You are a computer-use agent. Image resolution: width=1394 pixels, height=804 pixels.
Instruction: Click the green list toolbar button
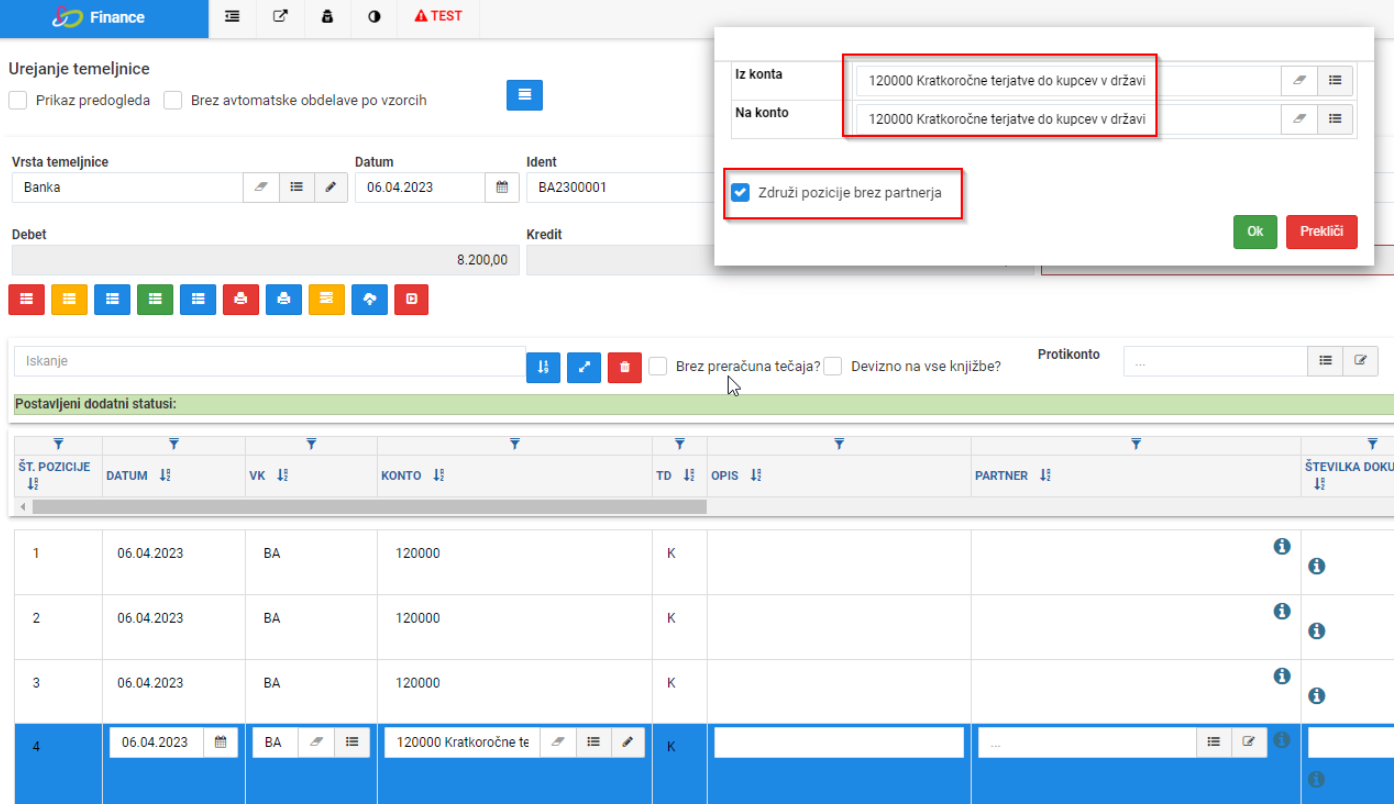coord(155,299)
